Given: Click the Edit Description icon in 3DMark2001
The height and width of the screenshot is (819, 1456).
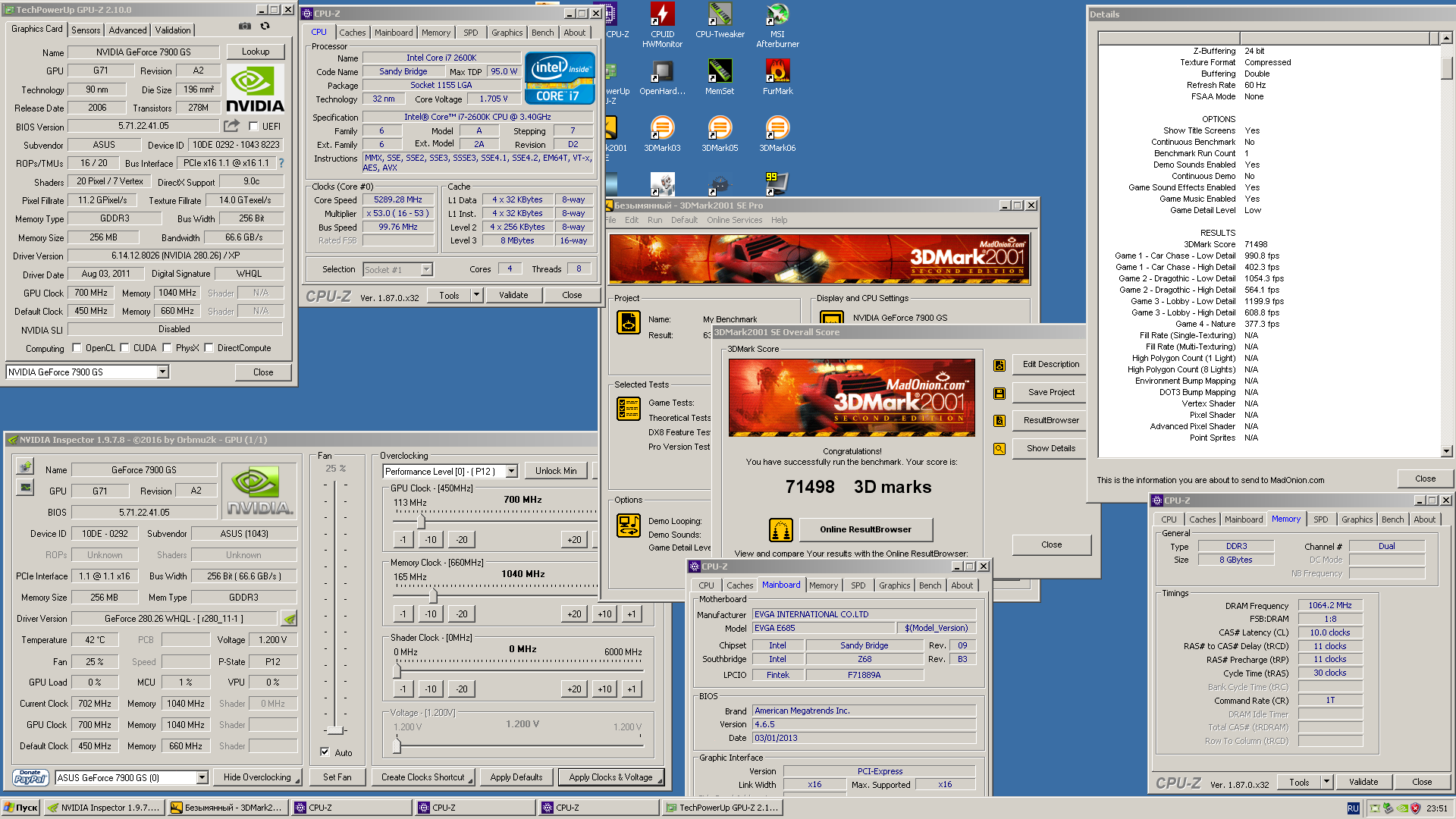Looking at the screenshot, I should (999, 365).
